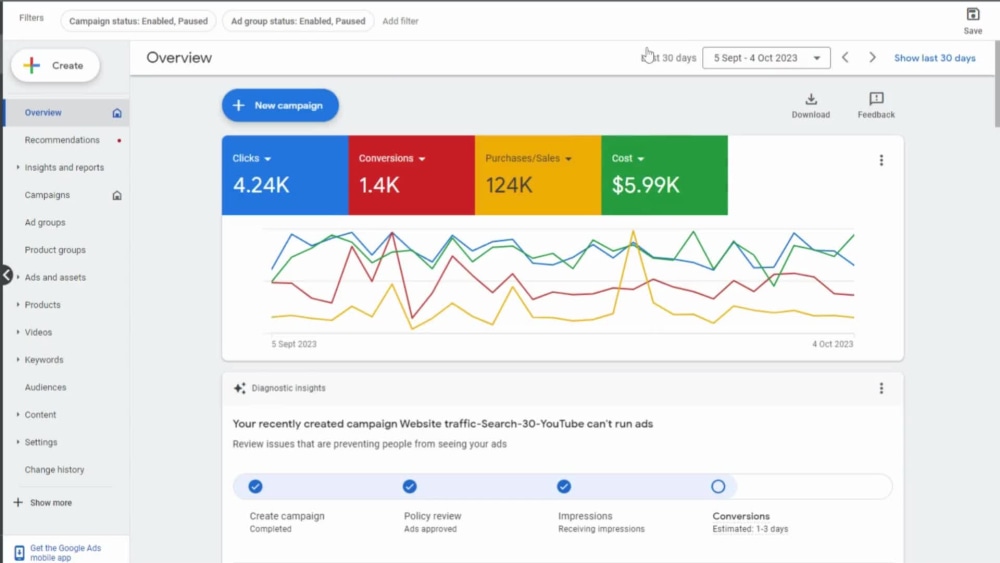Click the '5 Sept 2023' chart label

(293, 344)
